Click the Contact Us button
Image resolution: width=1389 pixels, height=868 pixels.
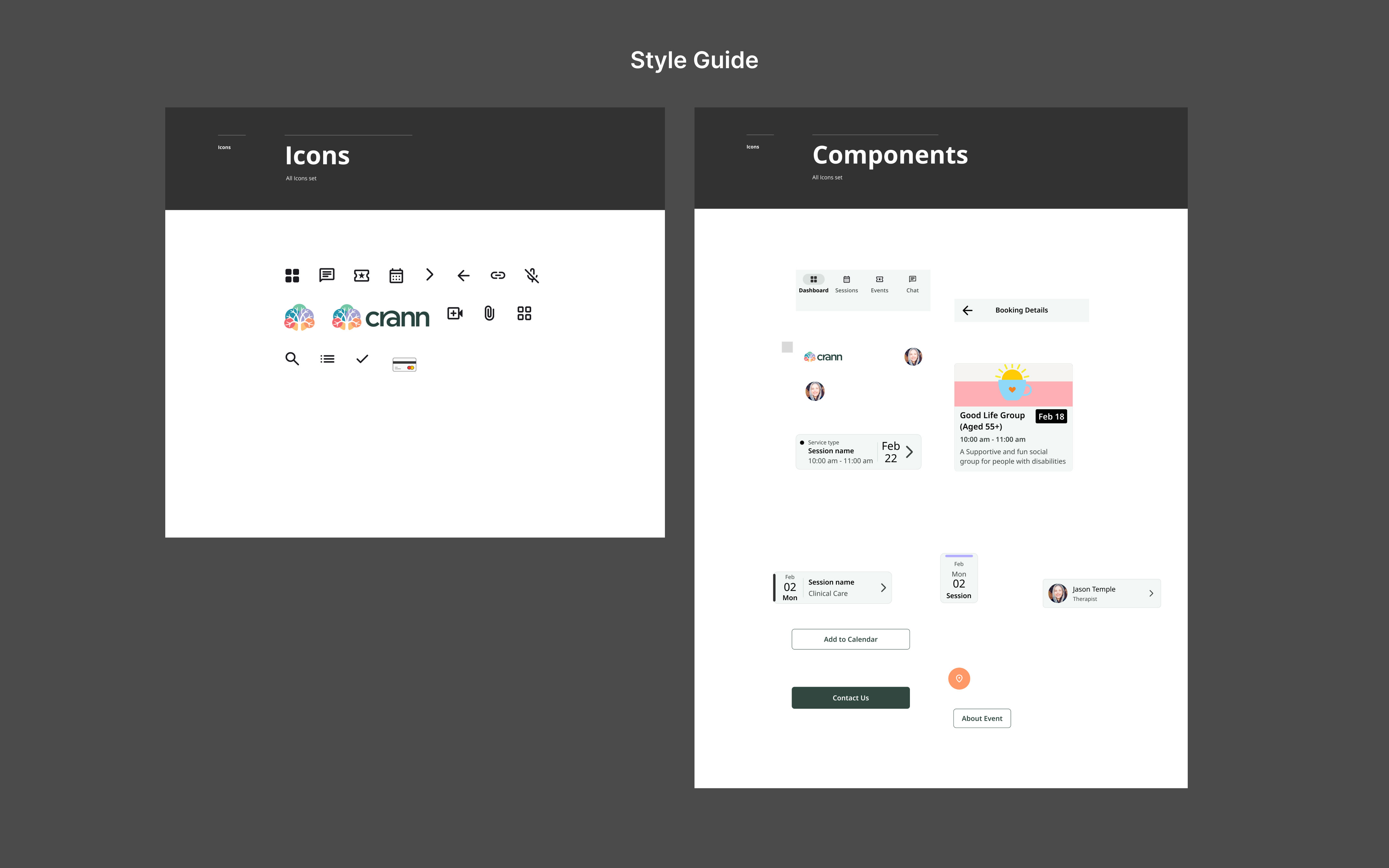click(x=850, y=698)
